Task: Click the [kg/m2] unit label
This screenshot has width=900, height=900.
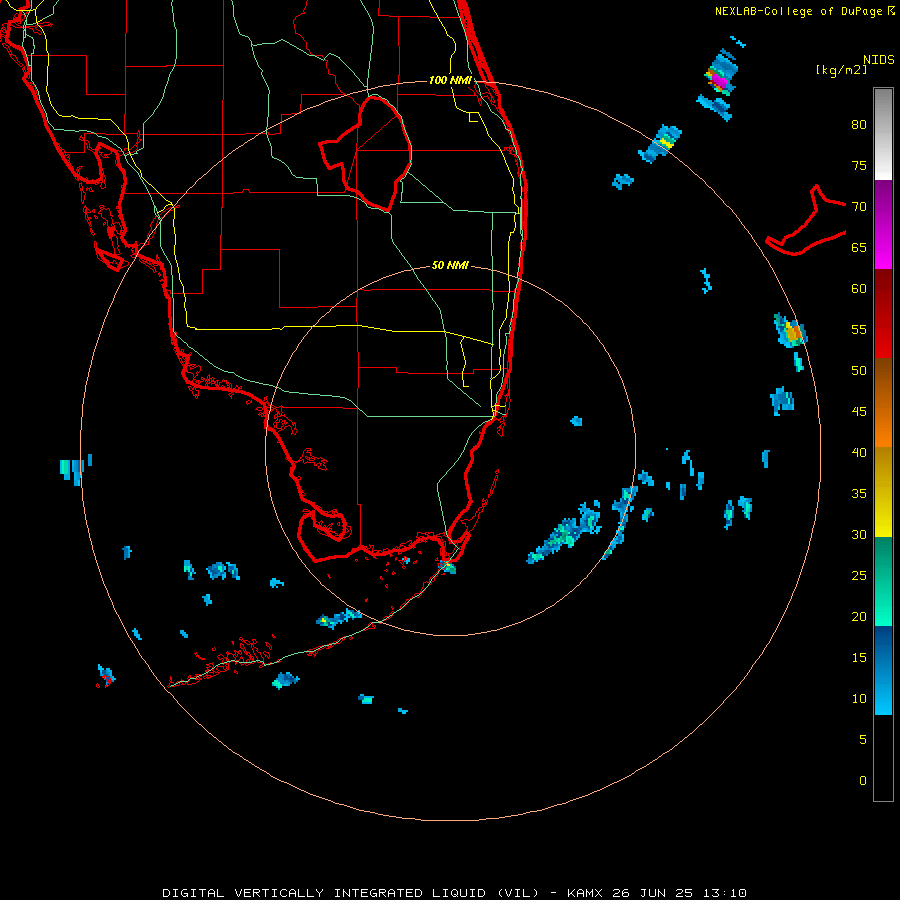Action: (841, 70)
